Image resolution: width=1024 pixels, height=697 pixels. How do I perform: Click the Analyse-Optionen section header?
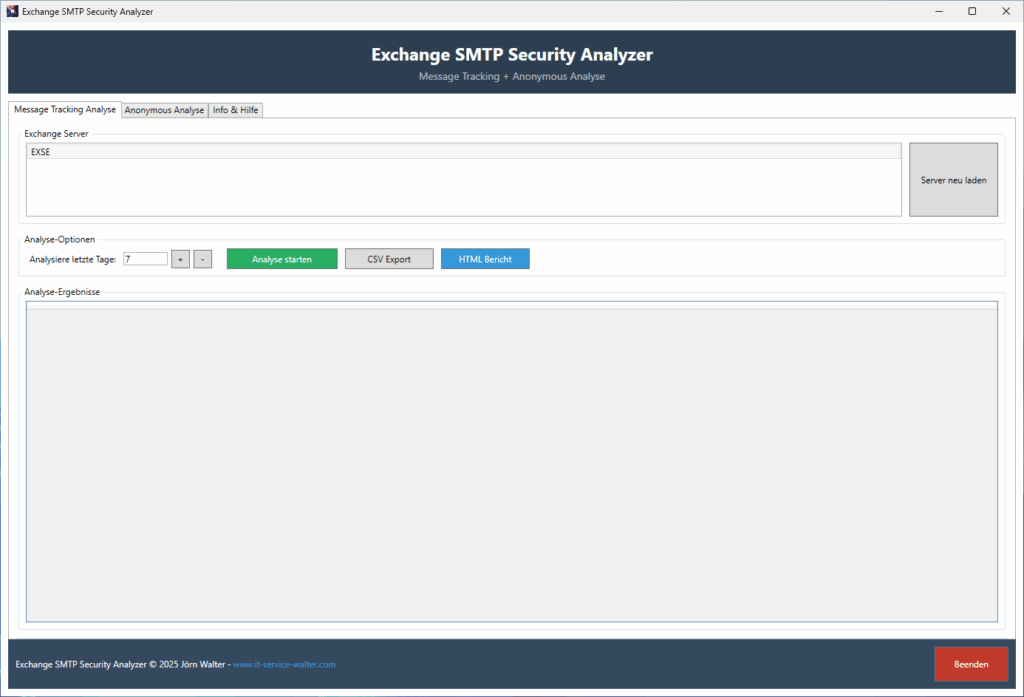pyautogui.click(x=60, y=239)
